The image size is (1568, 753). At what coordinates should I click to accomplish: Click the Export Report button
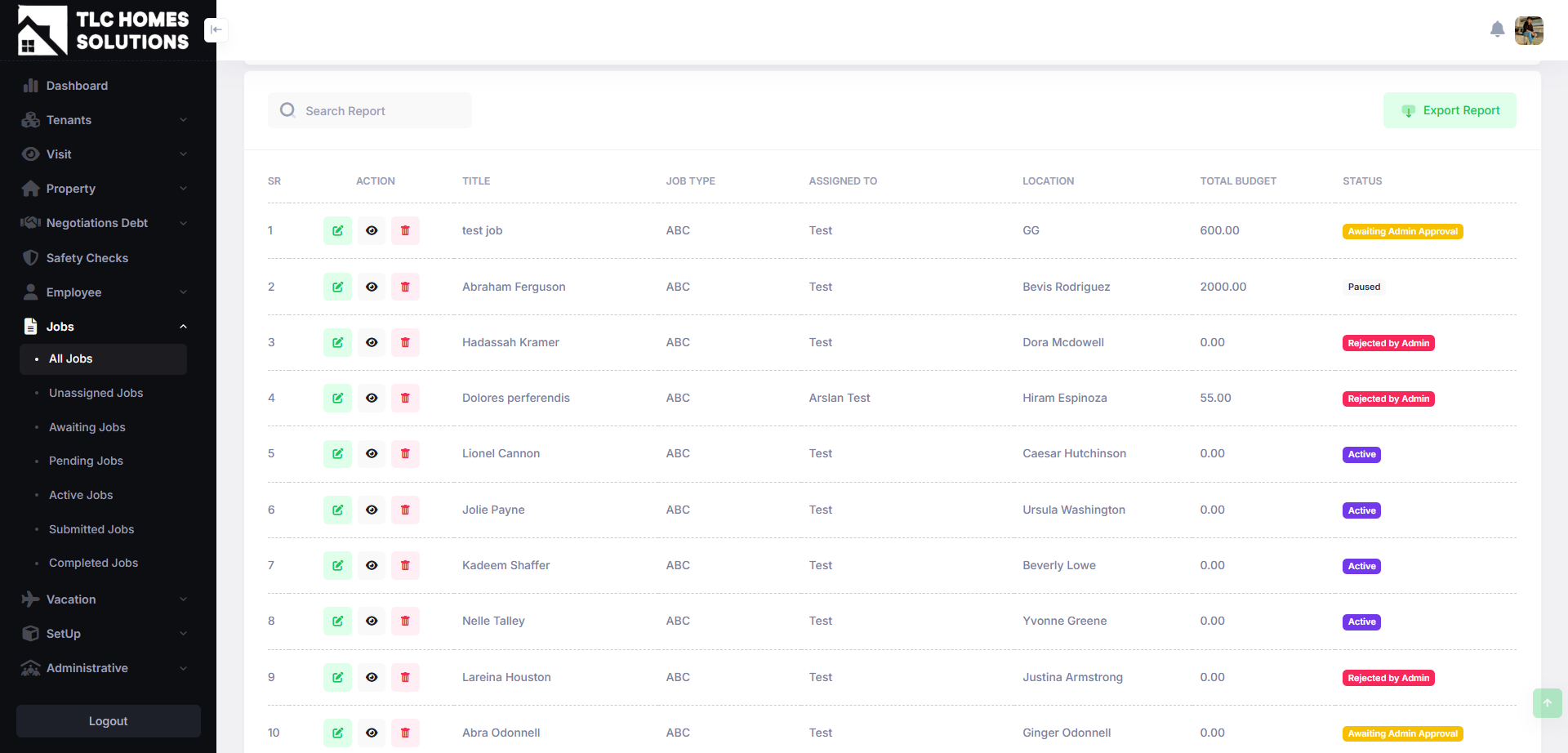pos(1450,110)
